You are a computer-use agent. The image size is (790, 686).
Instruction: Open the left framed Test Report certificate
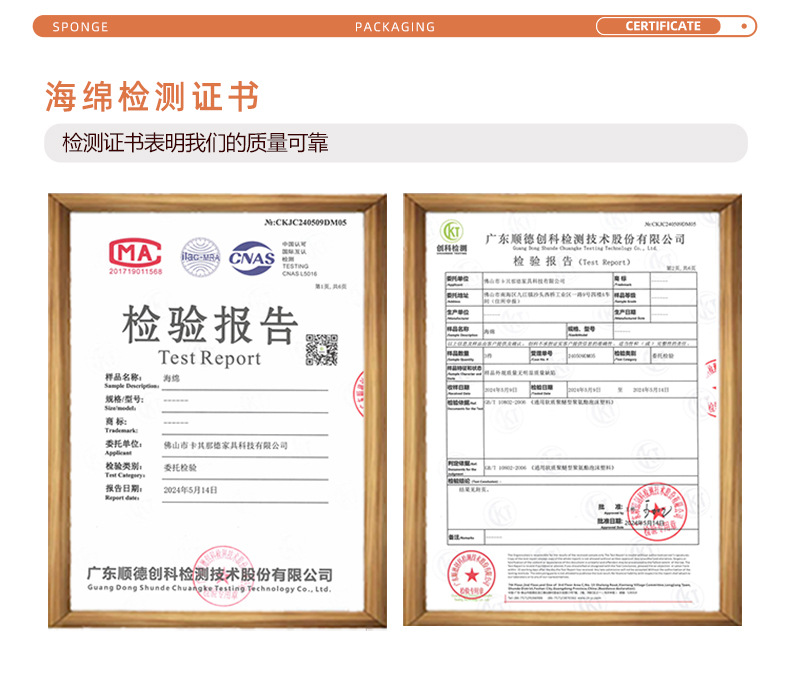(218, 410)
